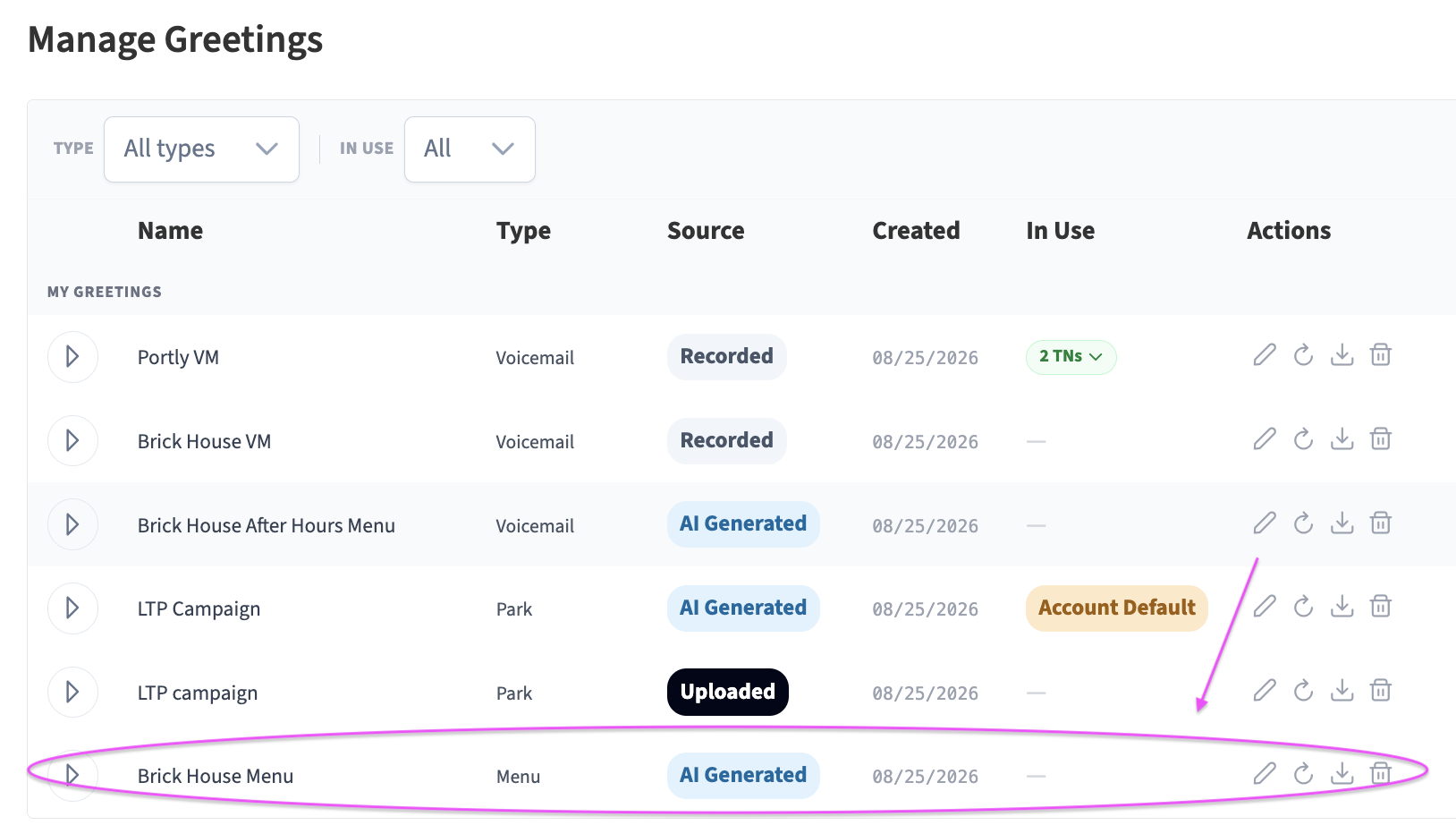1456x825 pixels.
Task: Edit Brick House After Hours Menu greeting
Action: coord(1265,523)
